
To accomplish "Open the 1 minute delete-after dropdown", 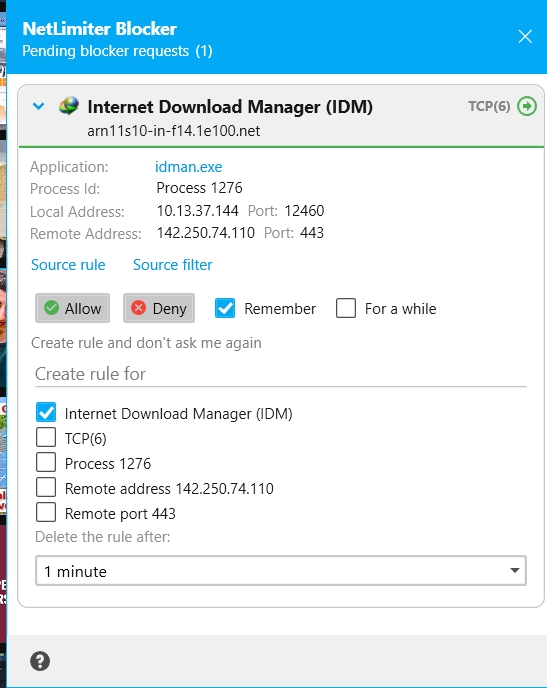I will click(281, 571).
